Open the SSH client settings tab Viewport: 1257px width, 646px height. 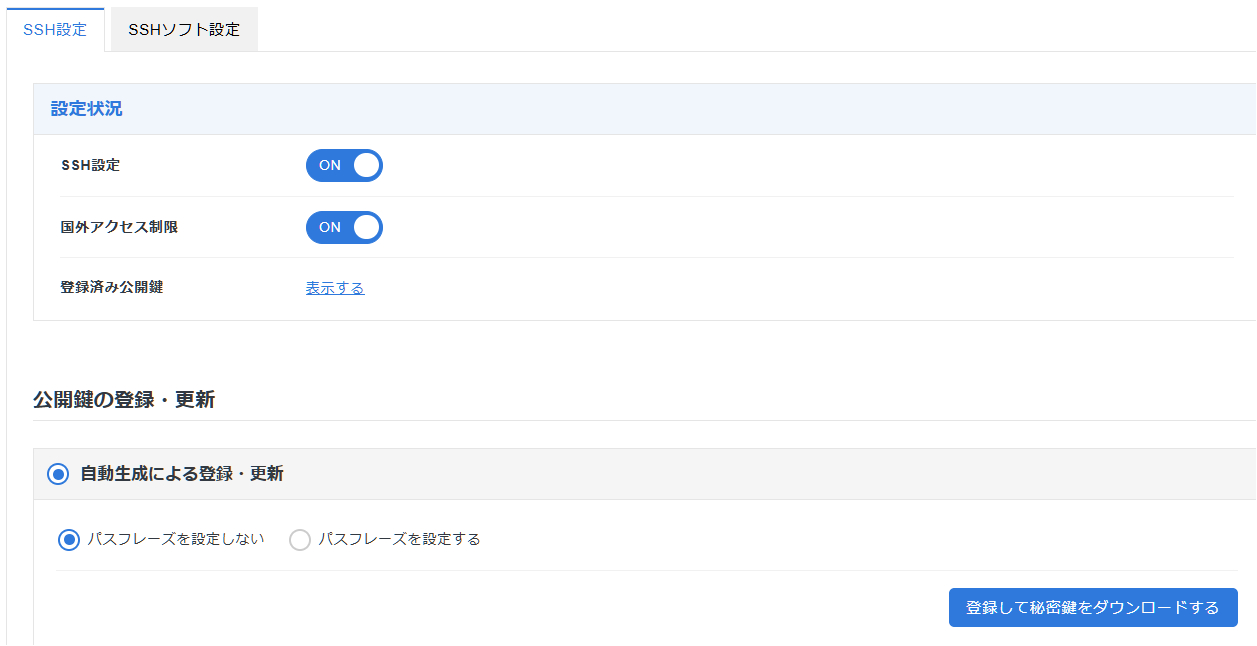point(183,29)
